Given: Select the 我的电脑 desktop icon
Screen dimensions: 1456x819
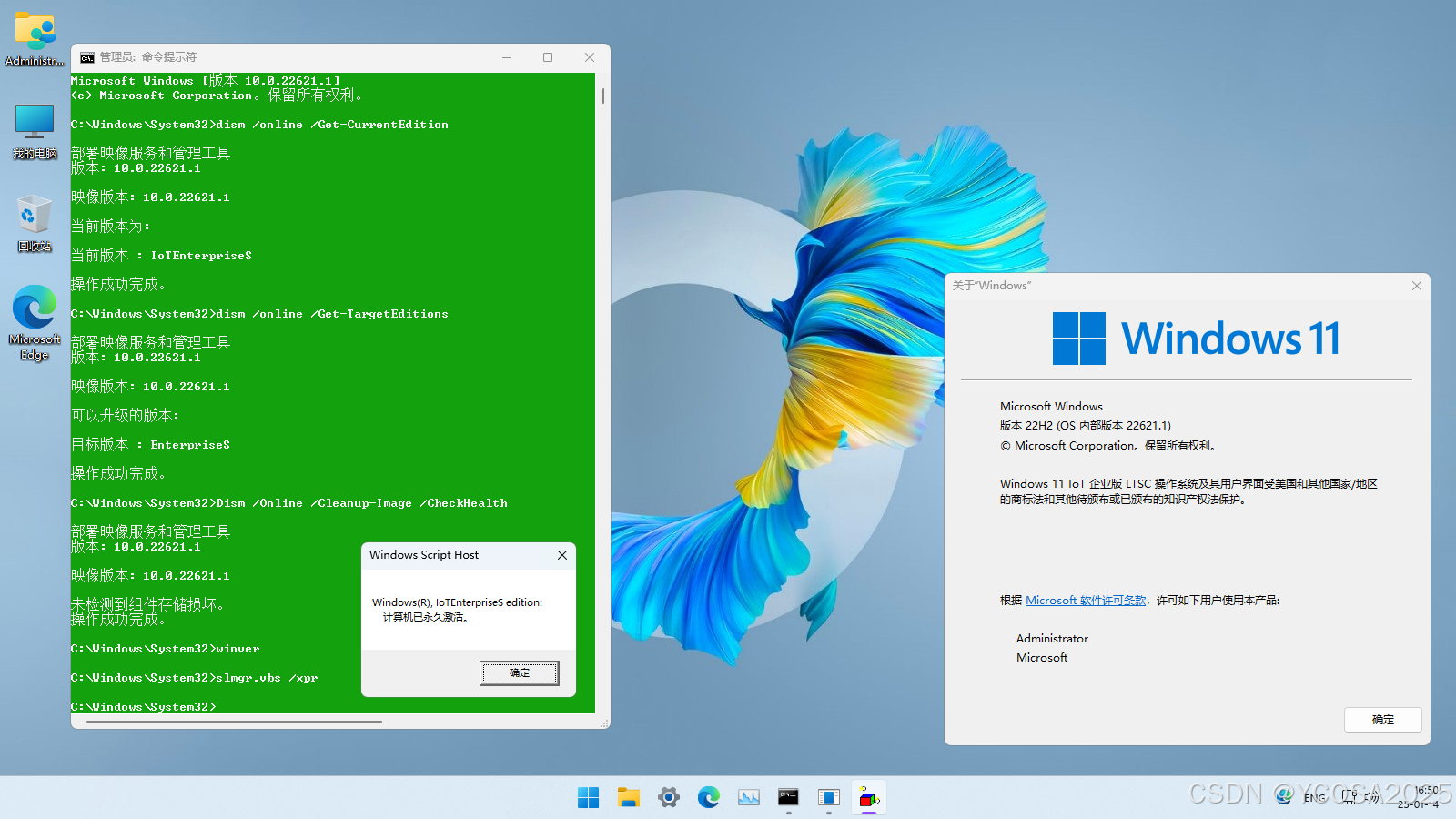Looking at the screenshot, I should coord(35,132).
